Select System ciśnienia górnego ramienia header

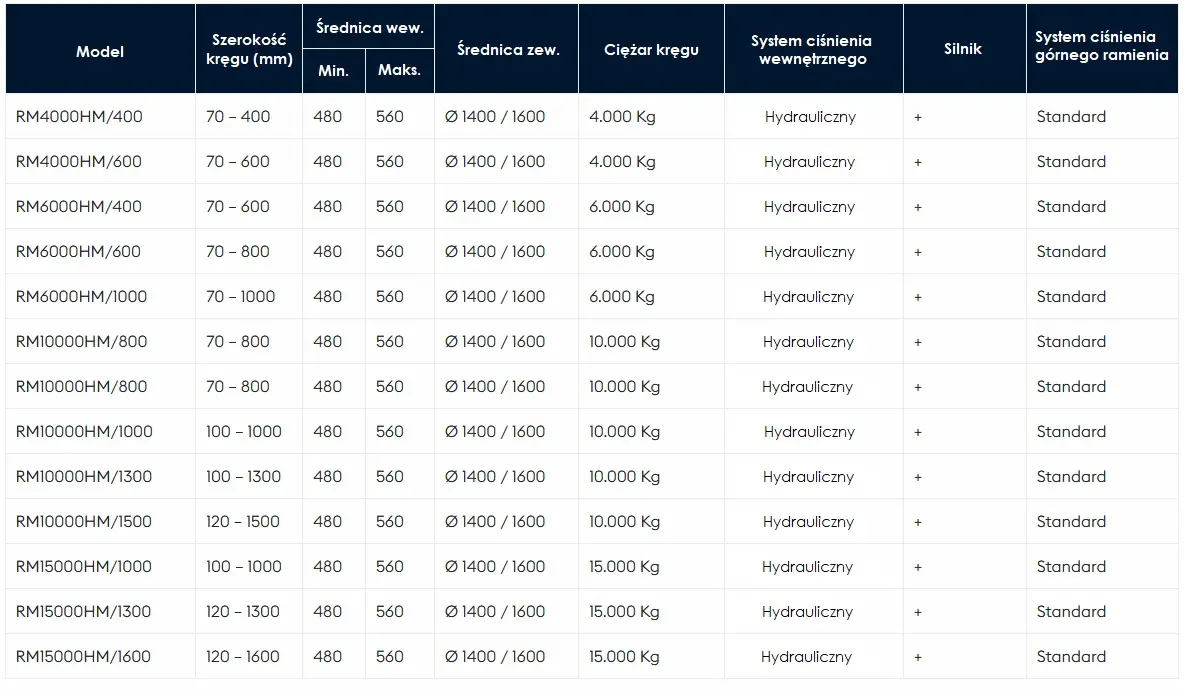point(1102,46)
